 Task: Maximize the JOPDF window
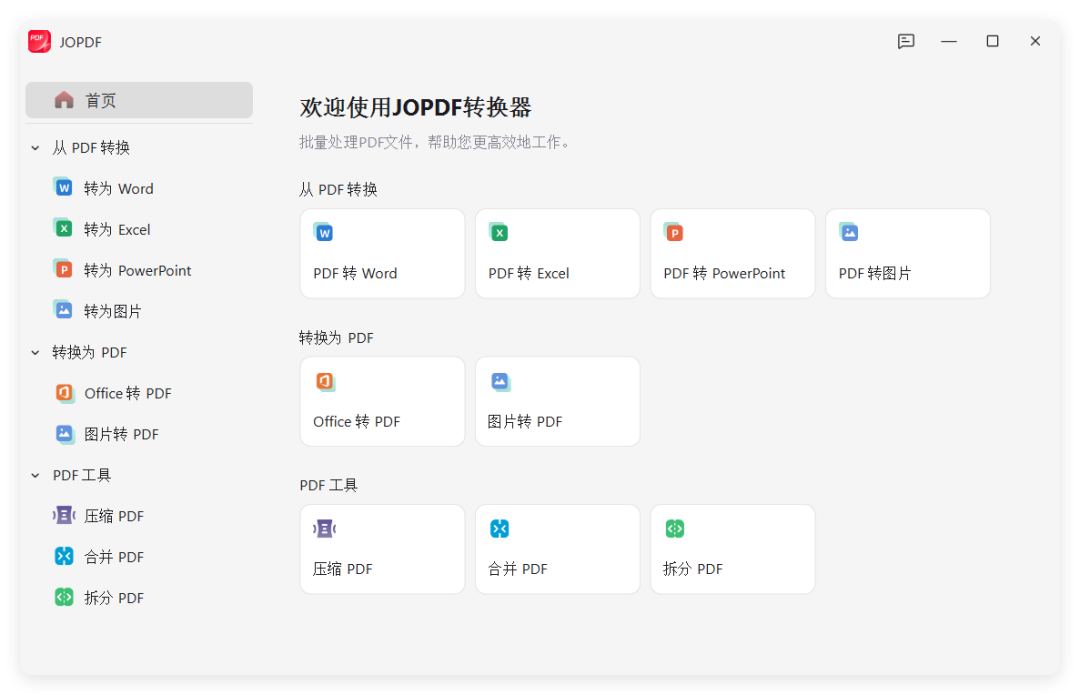pos(992,41)
